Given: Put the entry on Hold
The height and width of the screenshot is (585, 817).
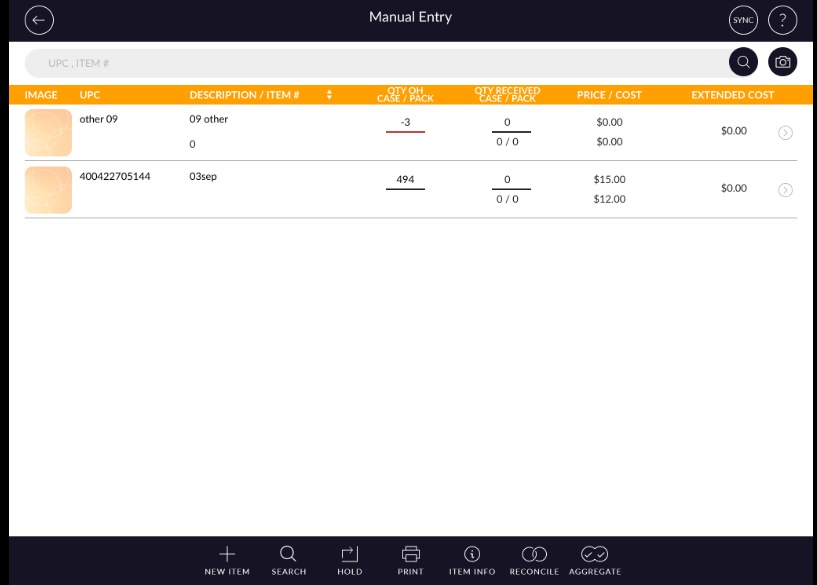Looking at the screenshot, I should point(349,560).
